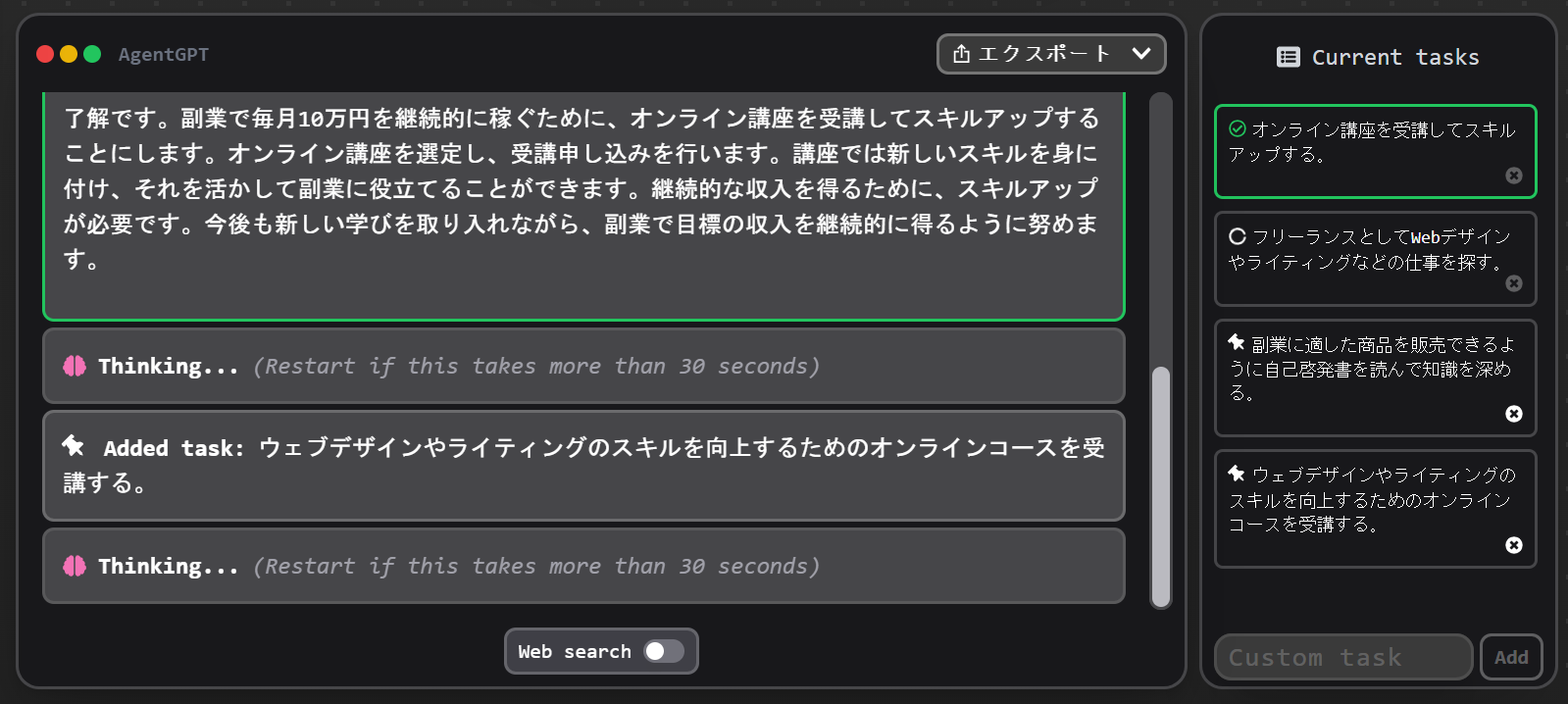Click the green macOS window dot
Image resolution: width=1568 pixels, height=704 pixels.
coord(92,54)
